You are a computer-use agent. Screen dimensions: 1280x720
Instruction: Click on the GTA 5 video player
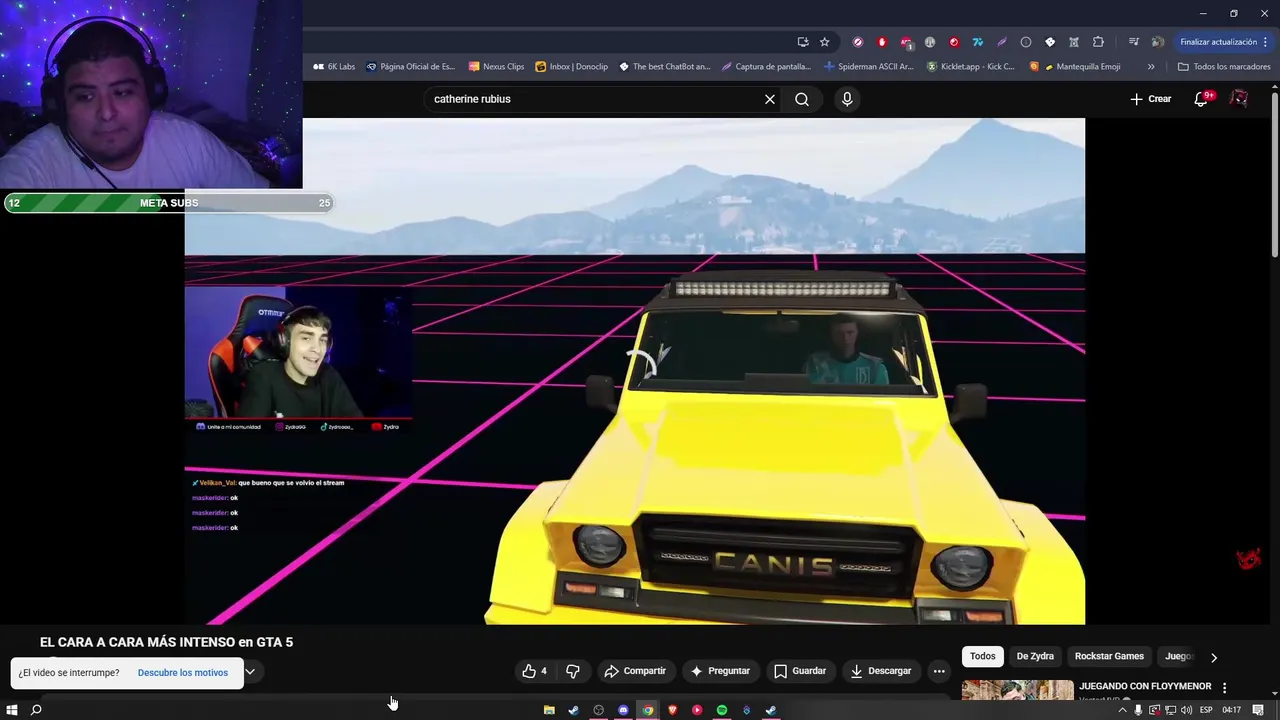pyautogui.click(x=635, y=371)
